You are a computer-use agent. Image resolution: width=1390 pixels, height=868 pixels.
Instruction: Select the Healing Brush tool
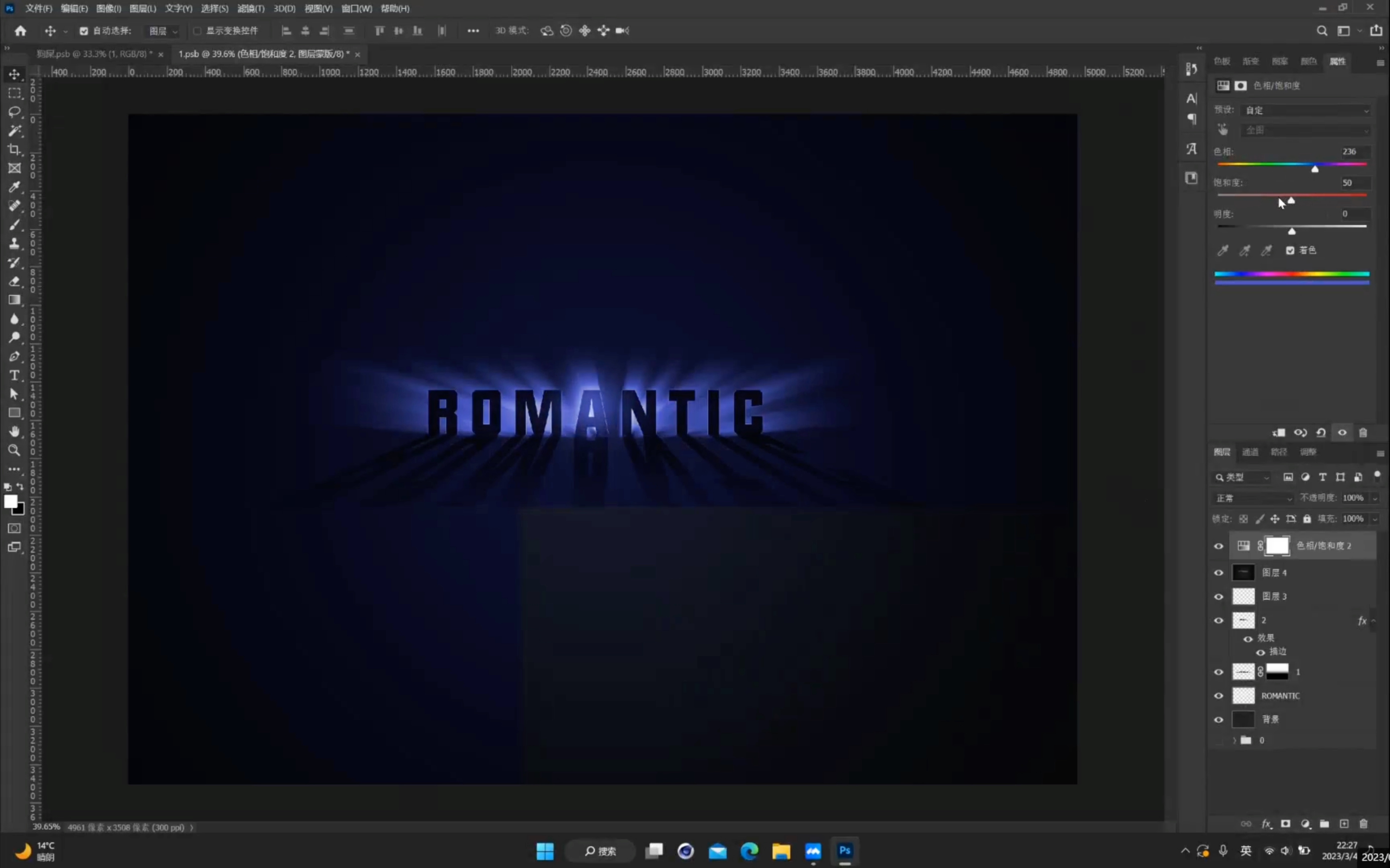click(x=14, y=206)
